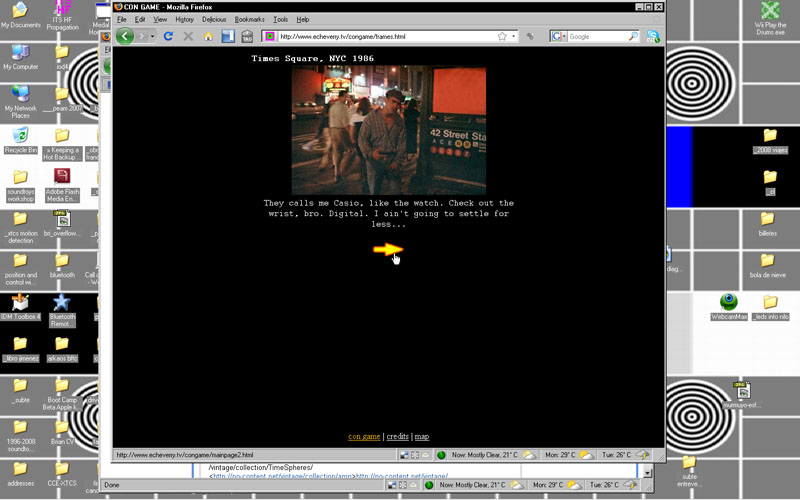Reload the current page
The width and height of the screenshot is (800, 500).
[168, 36]
